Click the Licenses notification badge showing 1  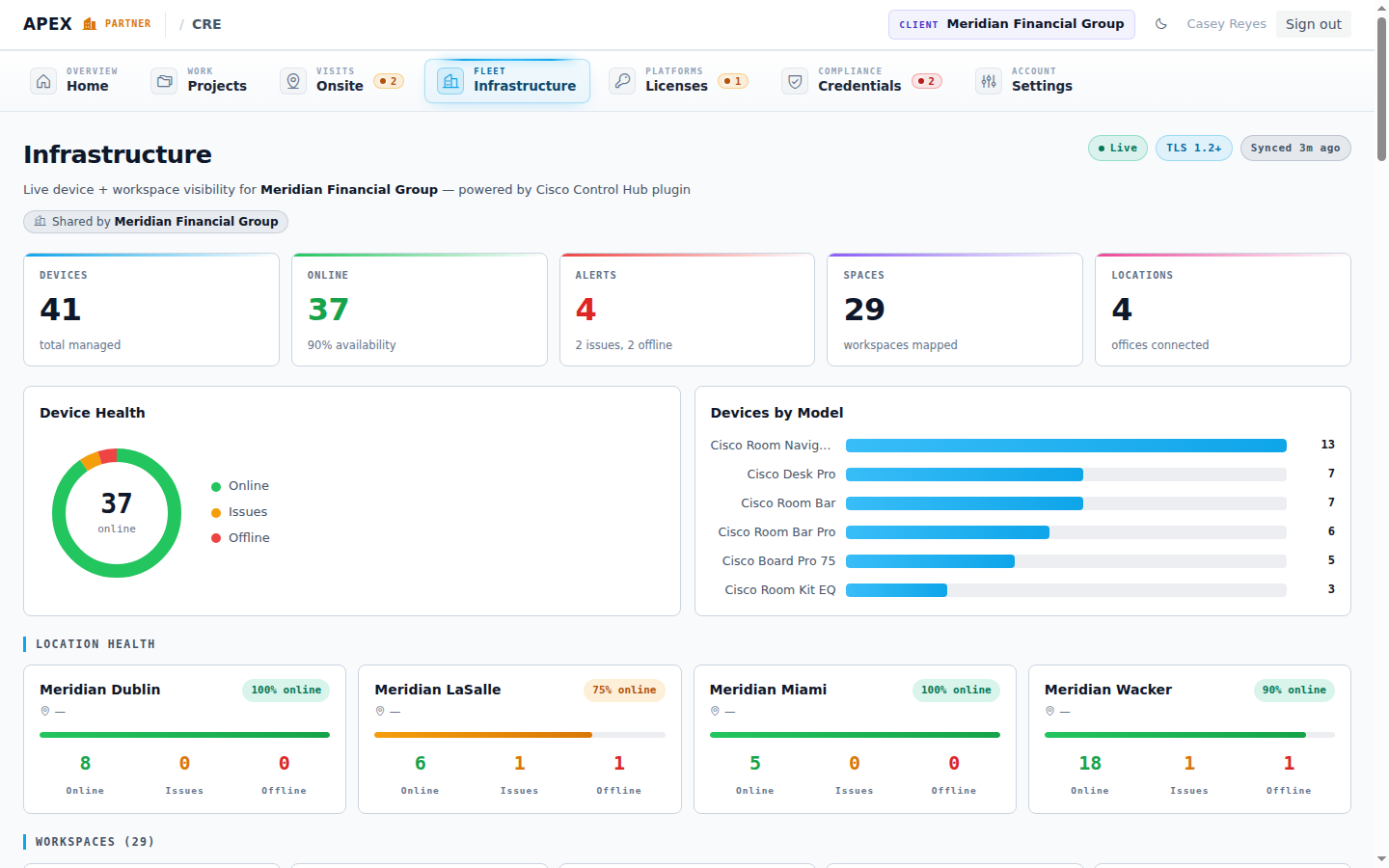point(733,81)
